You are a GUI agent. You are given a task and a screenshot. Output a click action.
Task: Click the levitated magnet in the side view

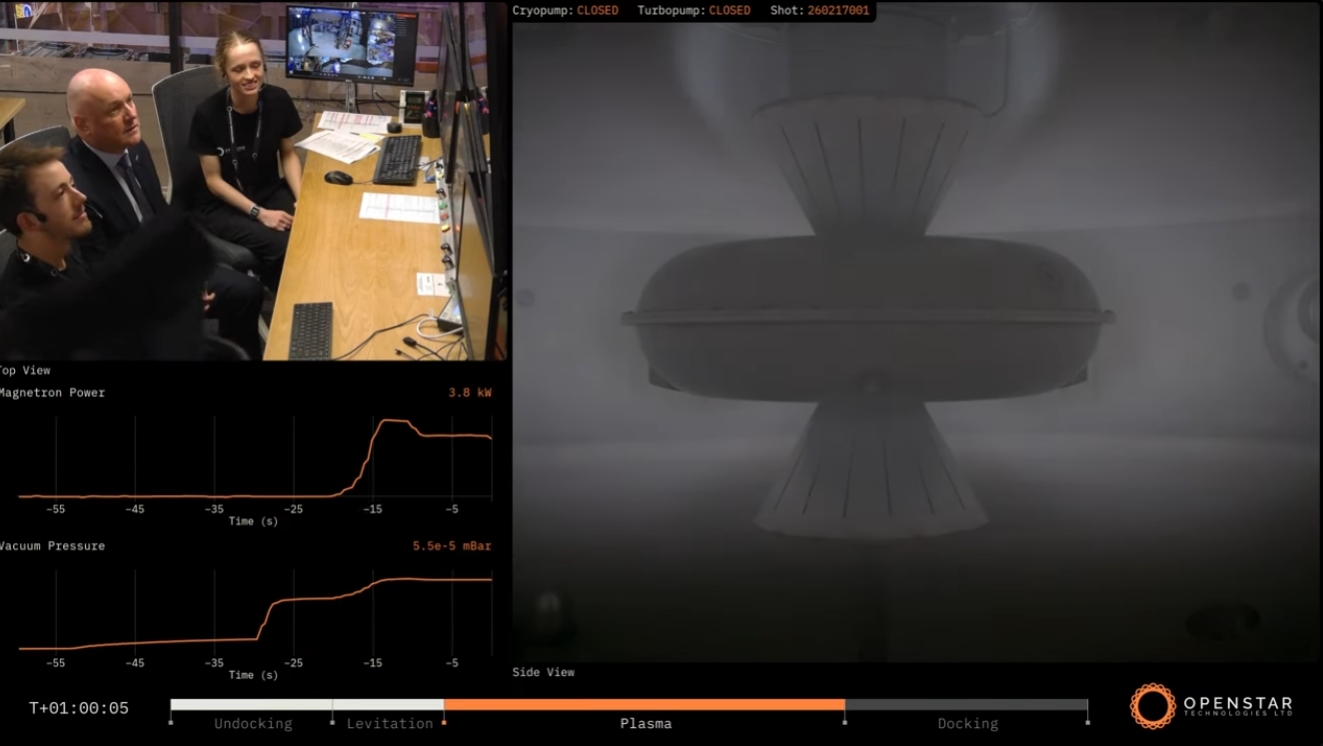coord(867,315)
